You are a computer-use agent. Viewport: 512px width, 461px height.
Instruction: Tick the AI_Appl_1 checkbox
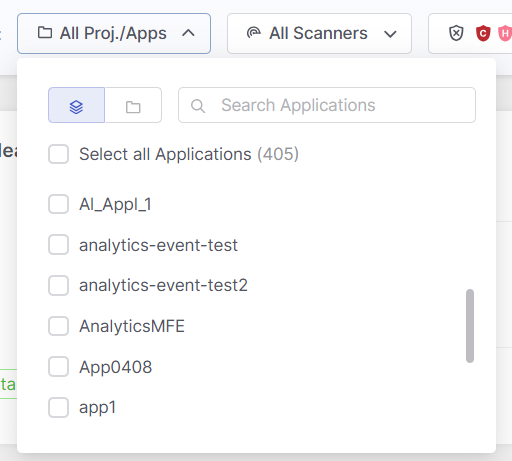coord(59,204)
